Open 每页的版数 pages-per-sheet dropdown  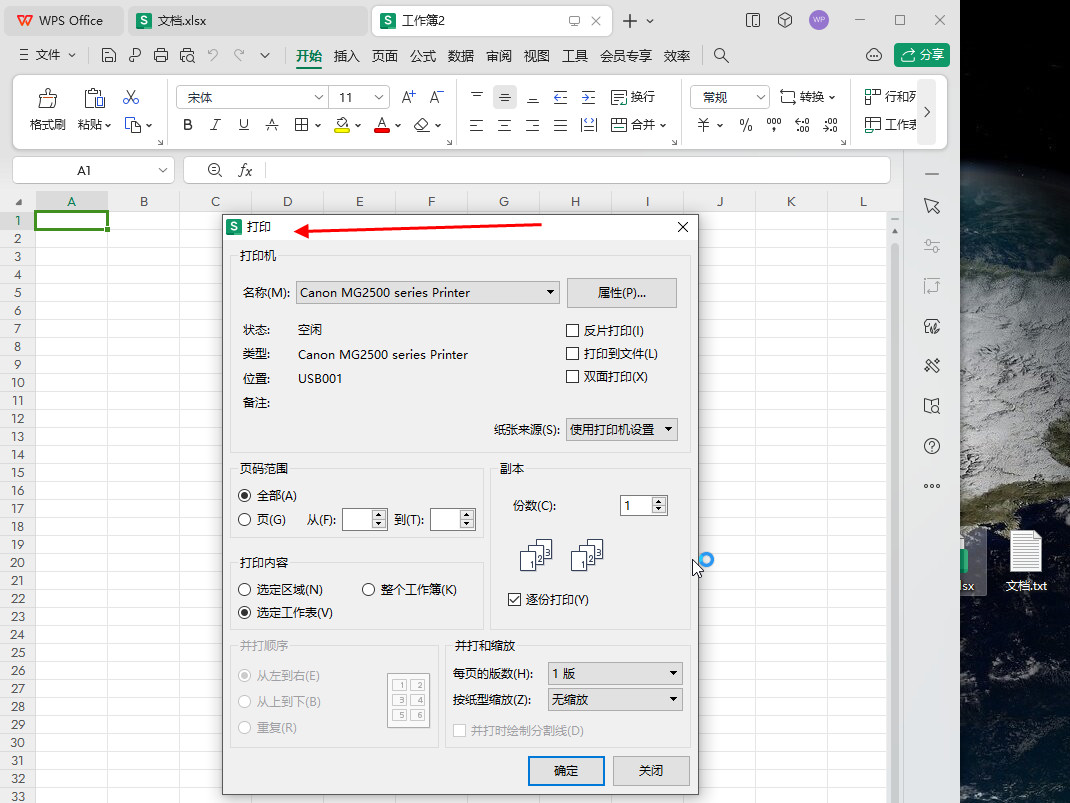coord(615,673)
